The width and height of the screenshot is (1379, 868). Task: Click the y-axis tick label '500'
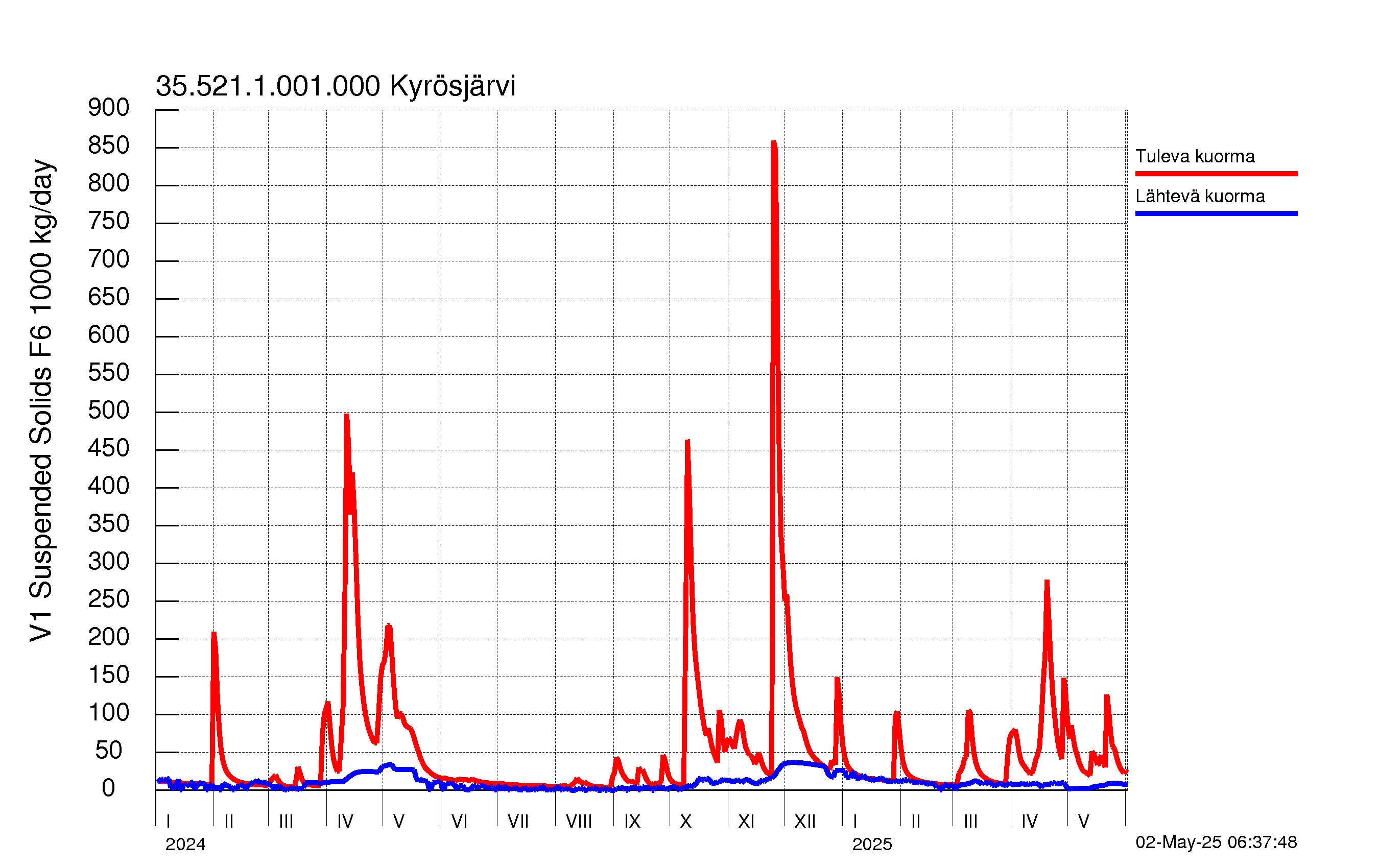tap(108, 411)
